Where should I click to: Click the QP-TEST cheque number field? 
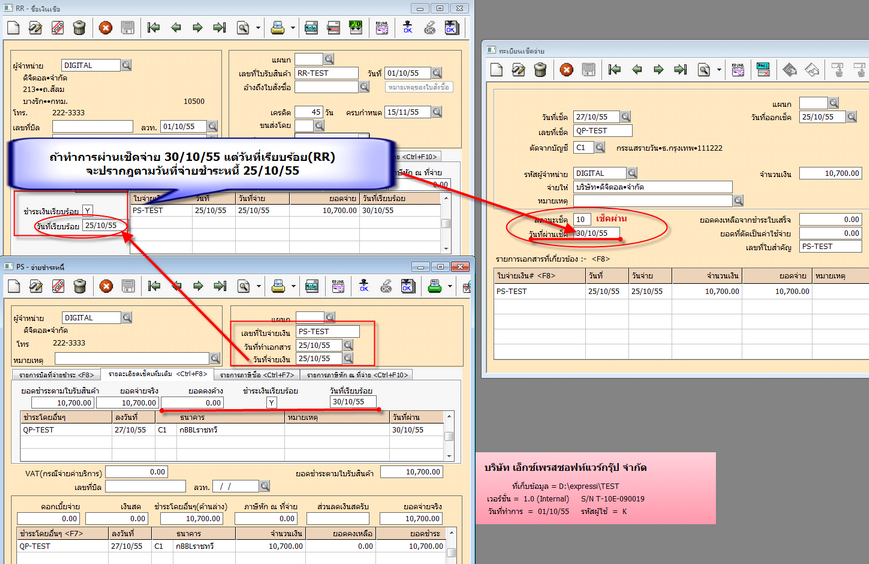click(x=604, y=131)
